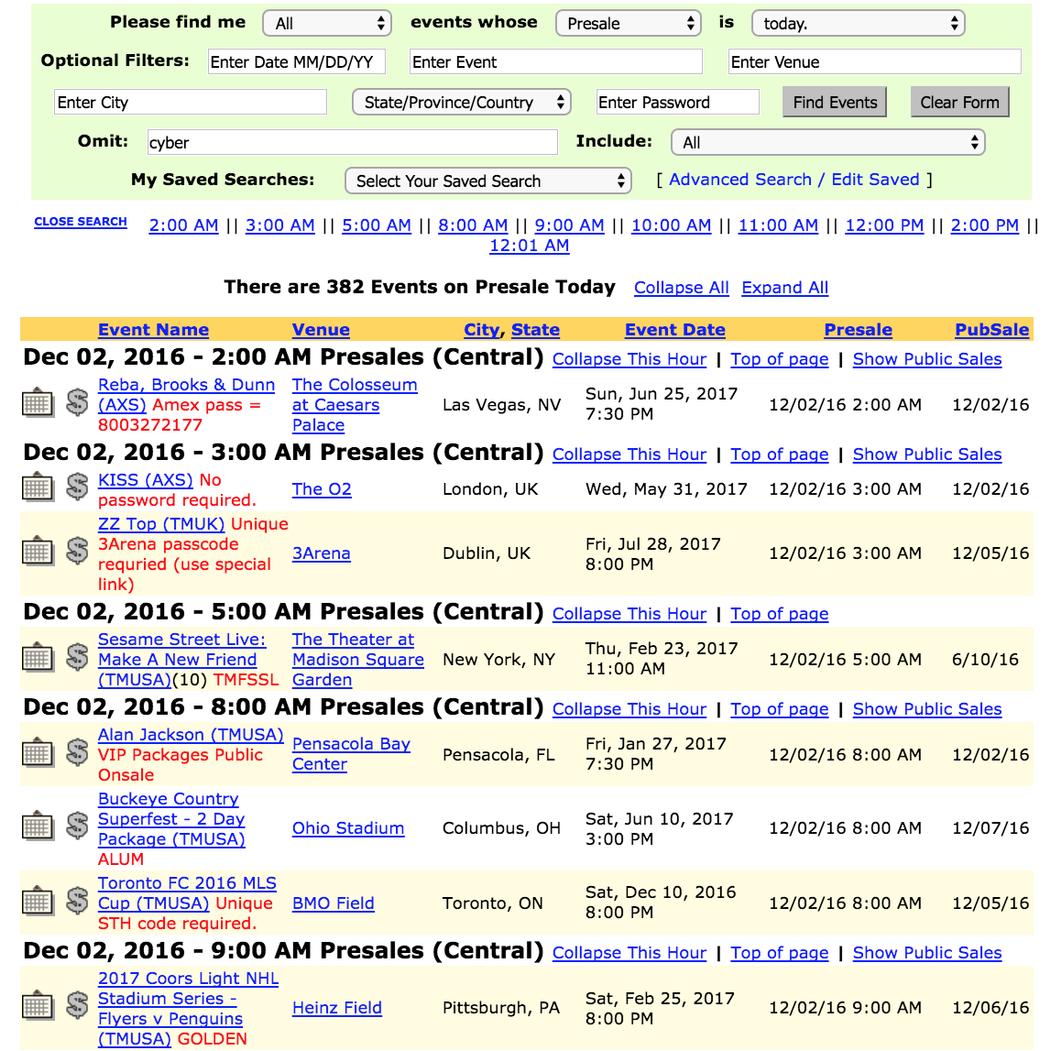Open KISS (AXS) event link
This screenshot has height=1051, width=1050.
coord(145,480)
